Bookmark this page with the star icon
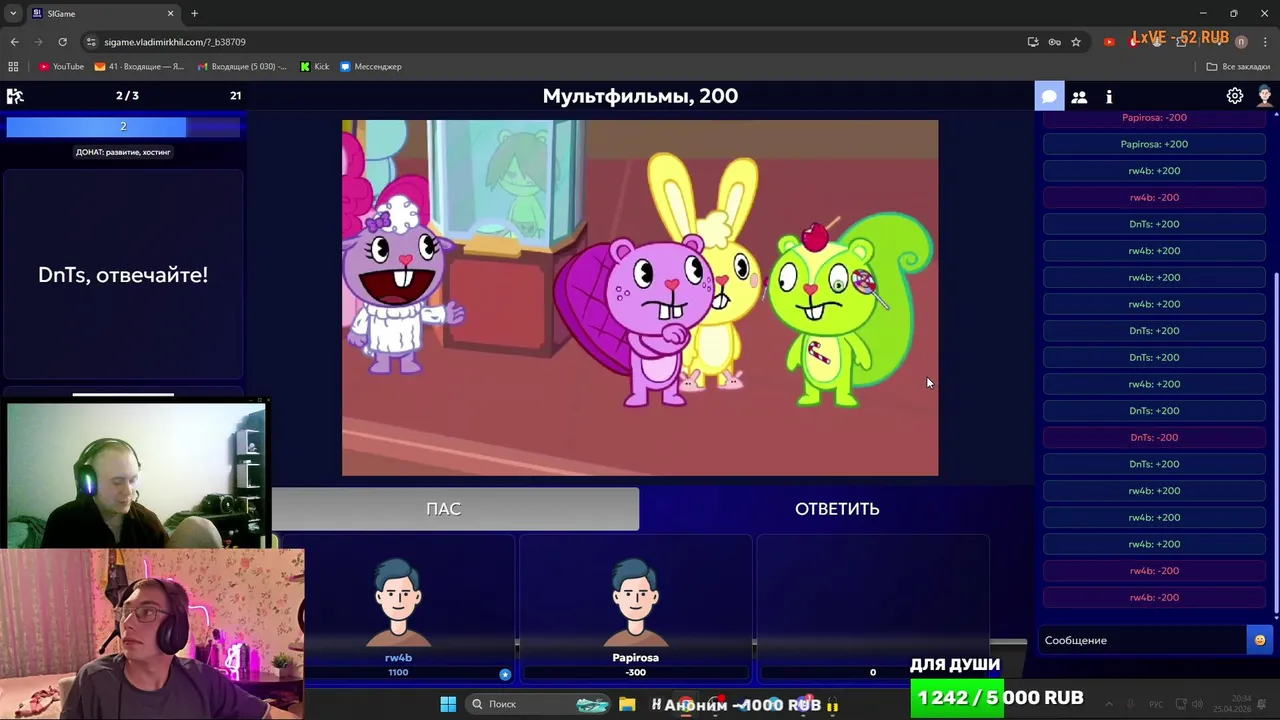 pyautogui.click(x=1076, y=42)
